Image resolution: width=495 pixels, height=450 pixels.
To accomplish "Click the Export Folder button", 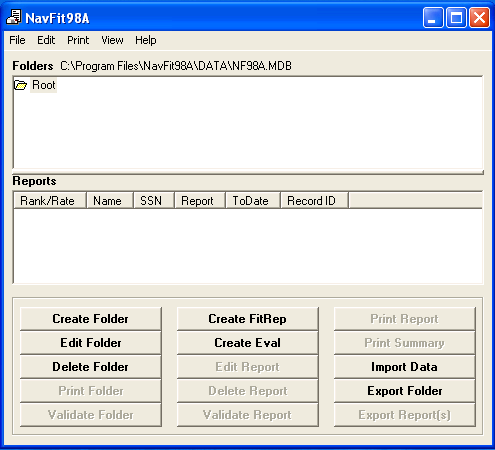I will coord(405,391).
